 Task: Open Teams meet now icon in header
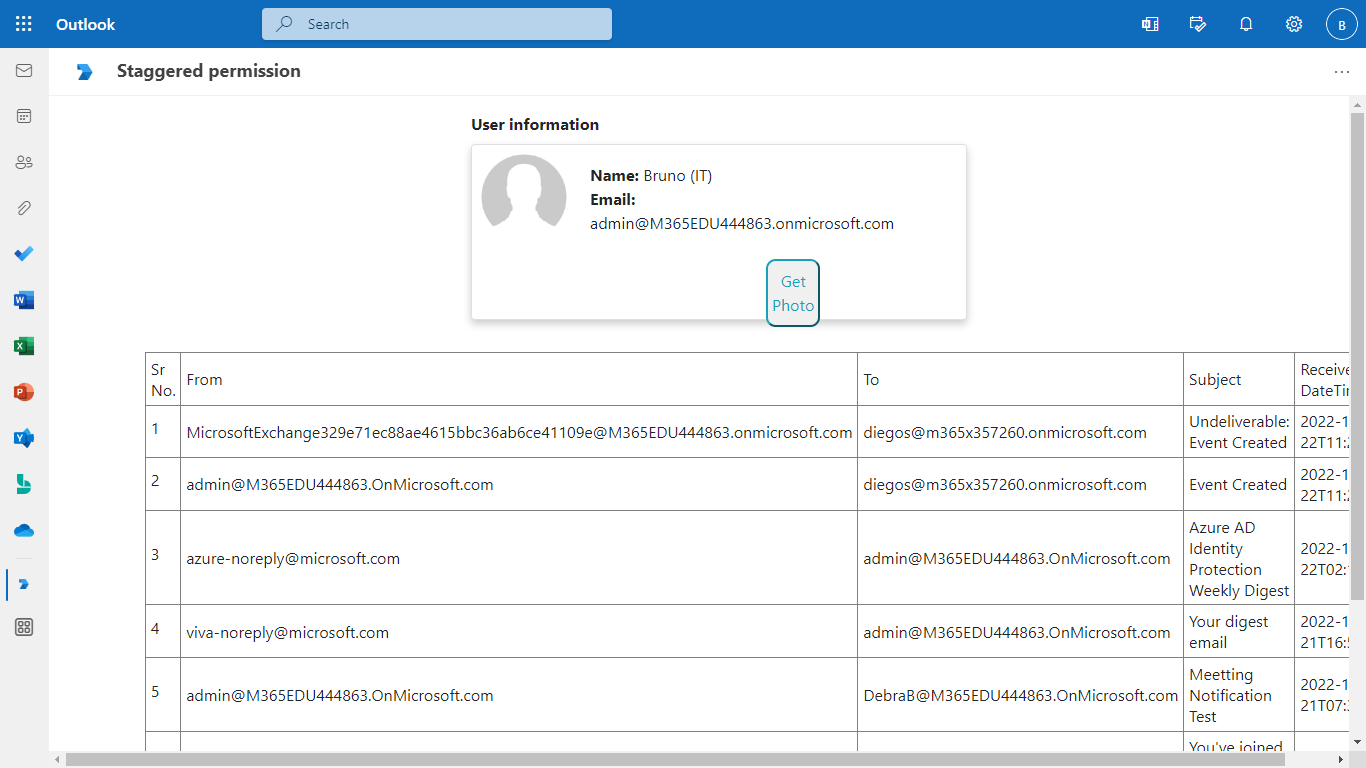point(1150,24)
